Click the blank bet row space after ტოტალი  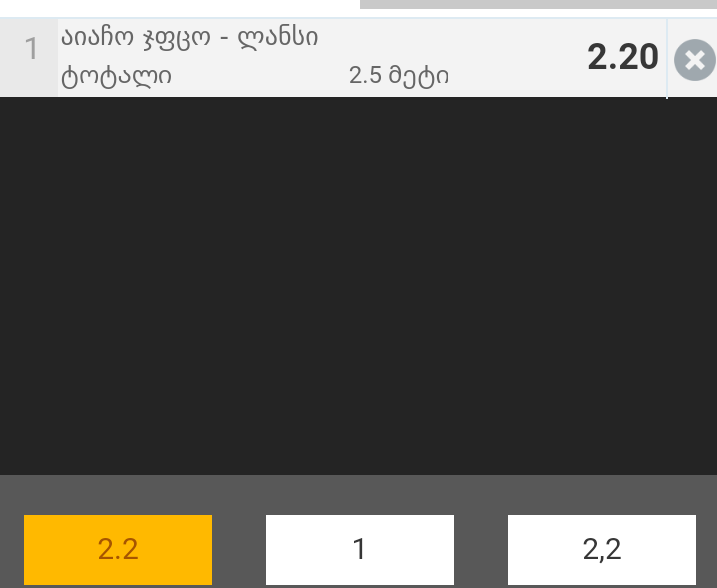pyautogui.click(x=260, y=76)
